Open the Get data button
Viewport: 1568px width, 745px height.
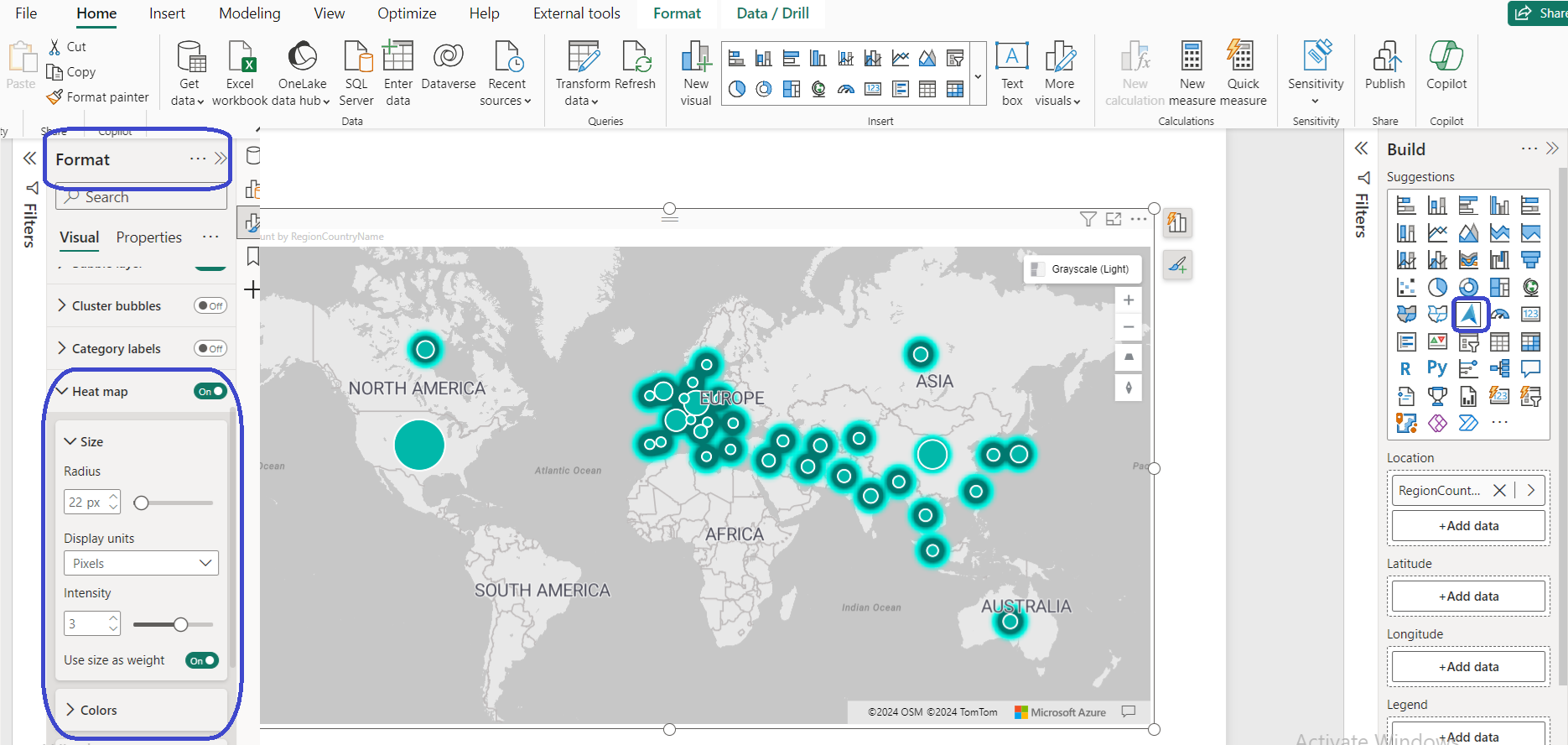[x=190, y=74]
